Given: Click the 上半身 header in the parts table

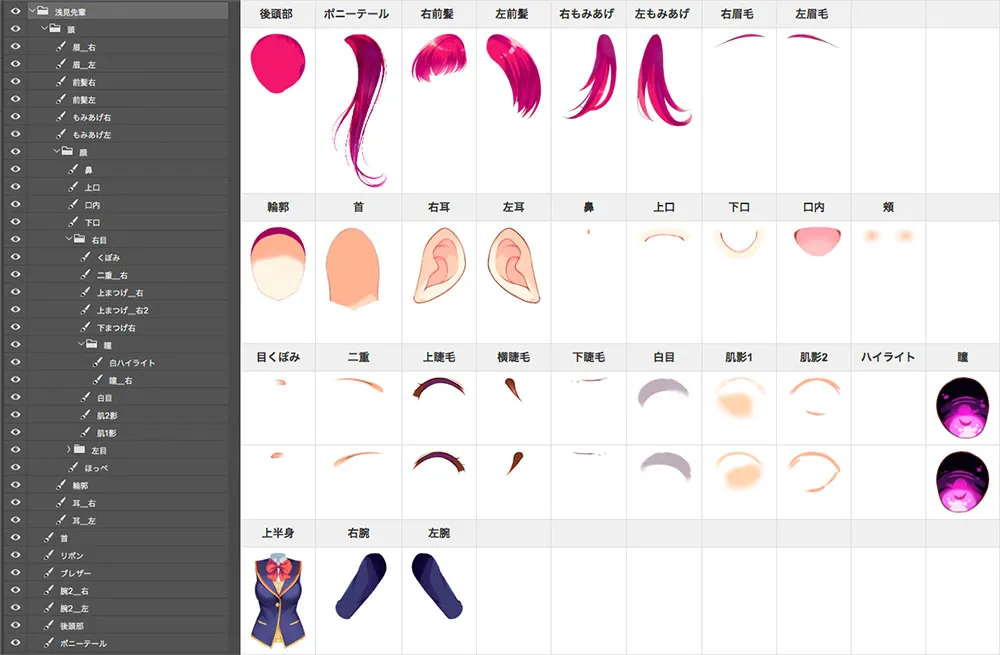Looking at the screenshot, I should coord(277,533).
